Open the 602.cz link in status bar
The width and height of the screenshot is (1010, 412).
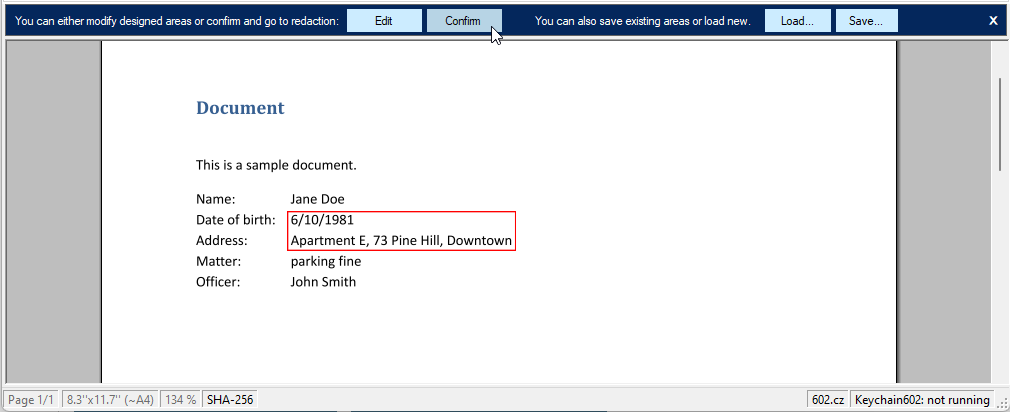[x=827, y=400]
